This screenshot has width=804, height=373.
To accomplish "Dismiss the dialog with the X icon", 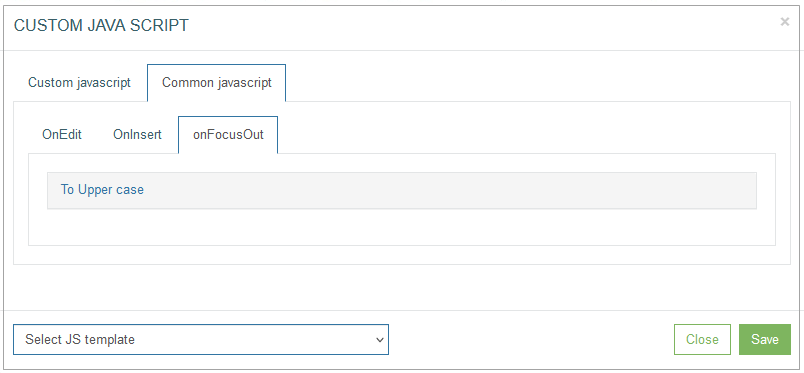I will pos(785,22).
